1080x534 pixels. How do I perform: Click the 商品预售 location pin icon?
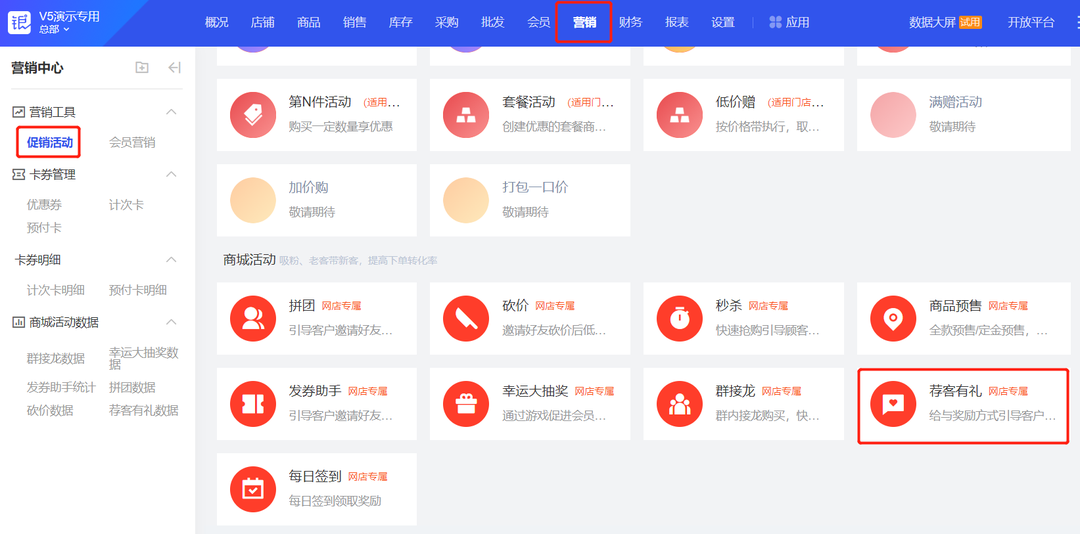point(893,319)
